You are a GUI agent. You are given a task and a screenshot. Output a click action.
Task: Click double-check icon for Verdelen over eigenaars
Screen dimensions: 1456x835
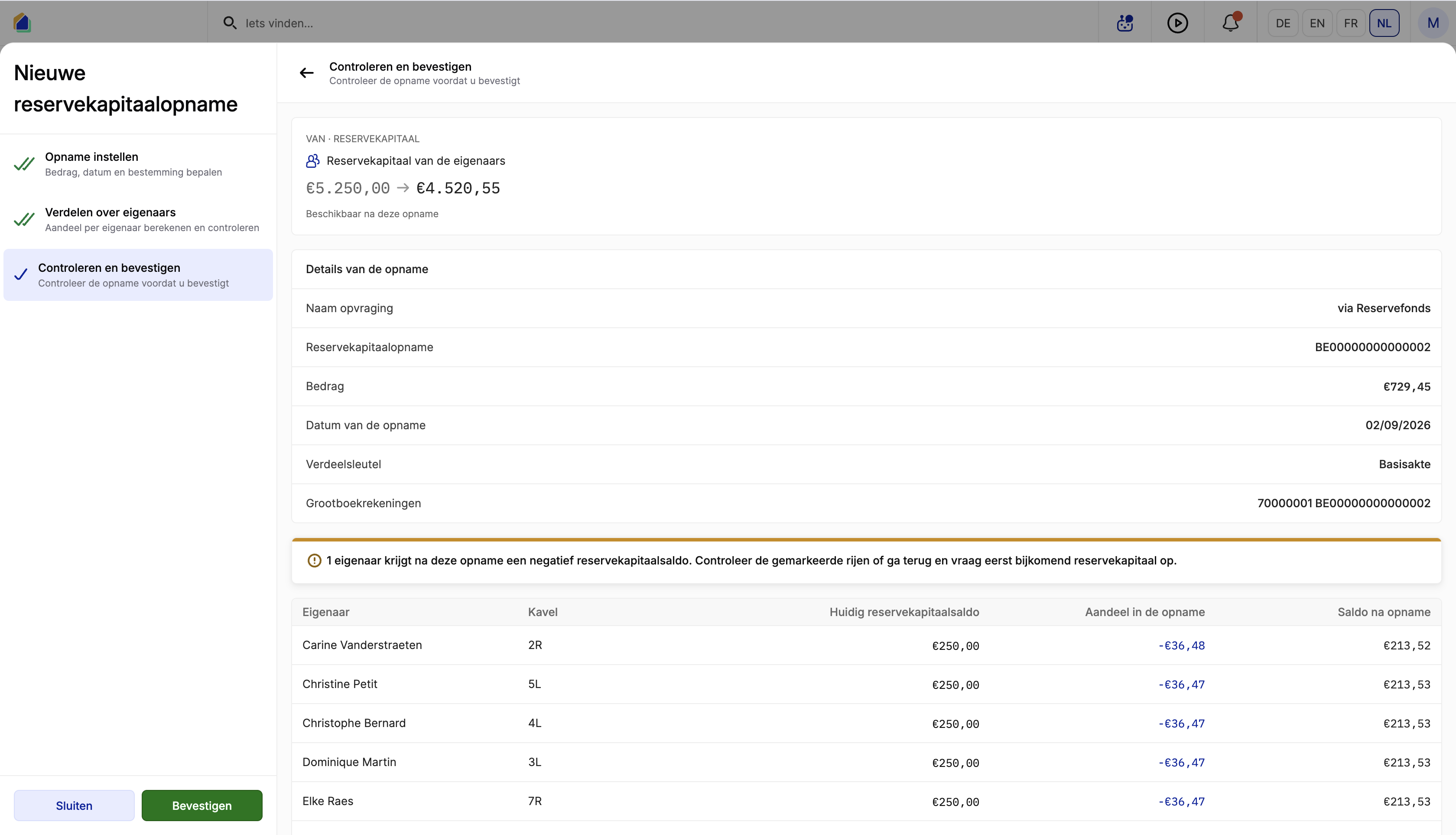coord(24,220)
